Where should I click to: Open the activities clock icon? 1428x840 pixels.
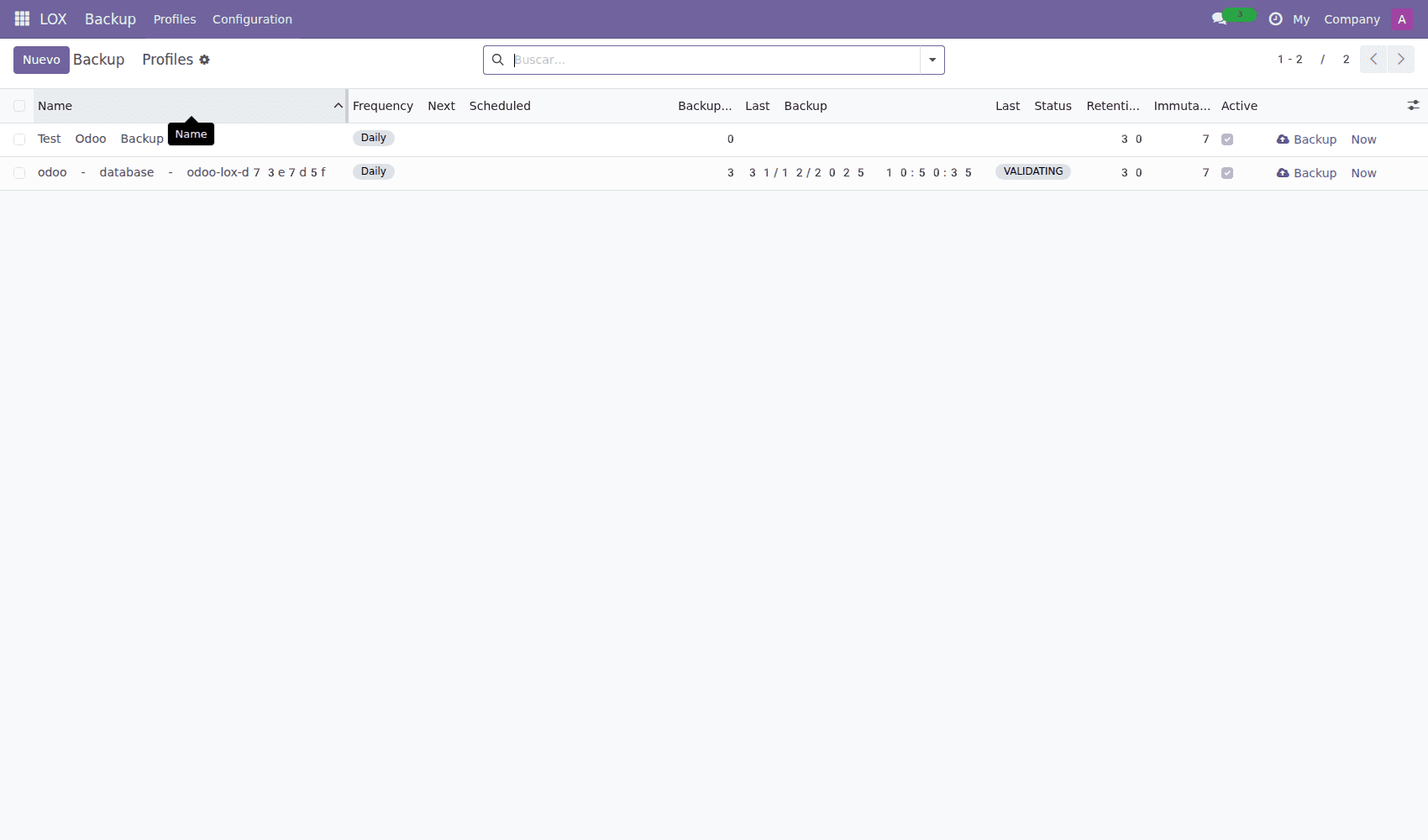tap(1275, 18)
